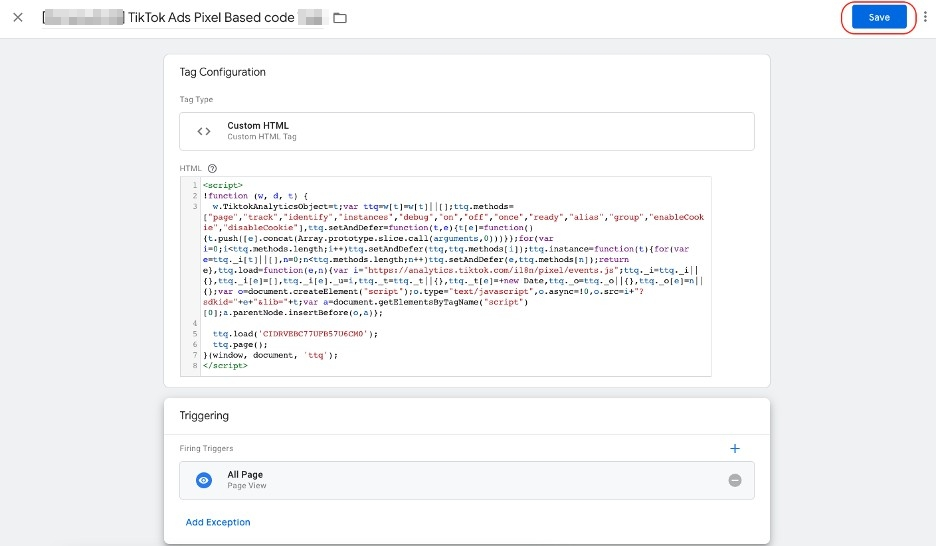The image size is (936, 546).
Task: Open the All Page trigger row
Action: click(467, 480)
